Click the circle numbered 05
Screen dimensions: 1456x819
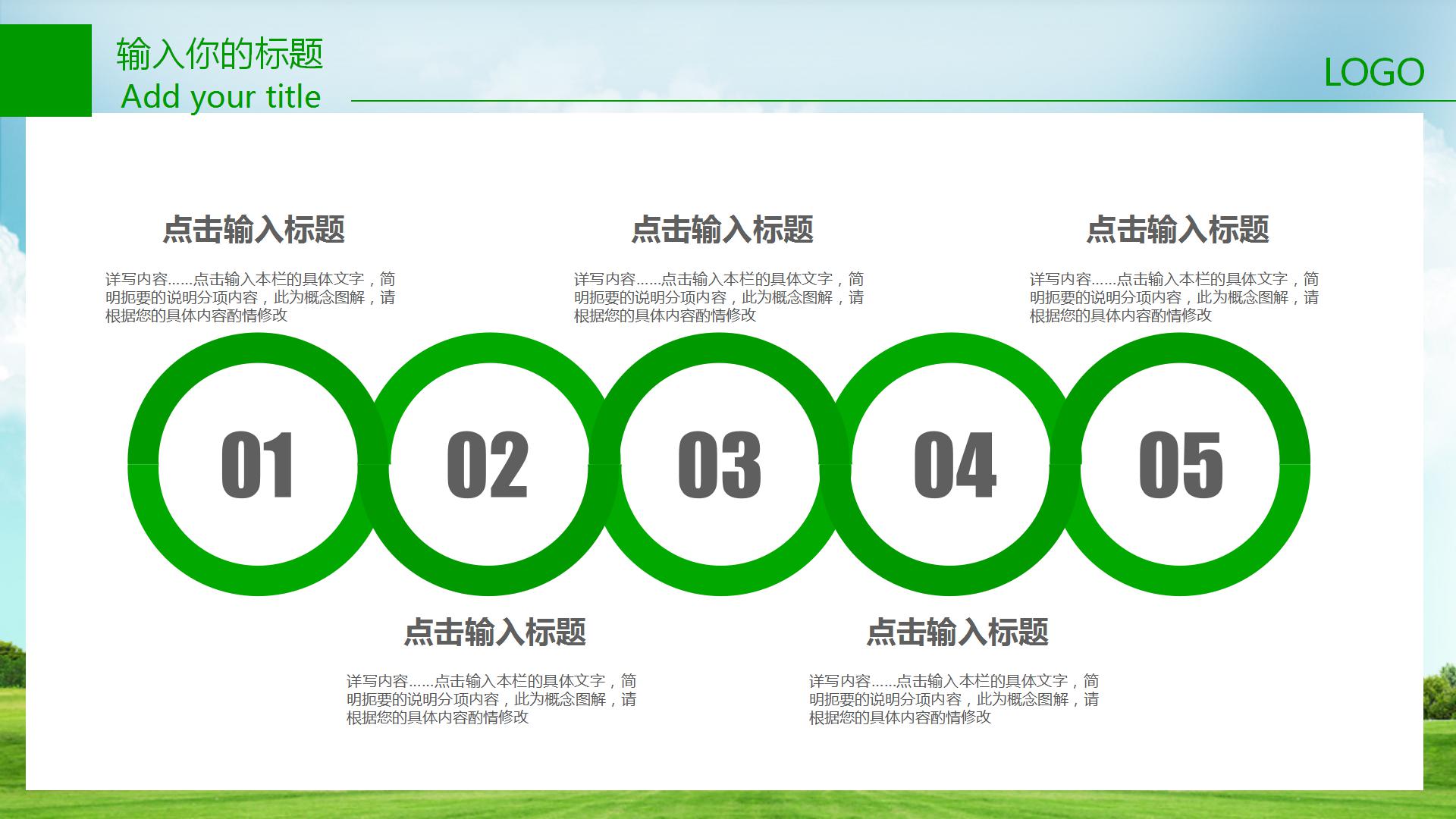pyautogui.click(x=1180, y=464)
